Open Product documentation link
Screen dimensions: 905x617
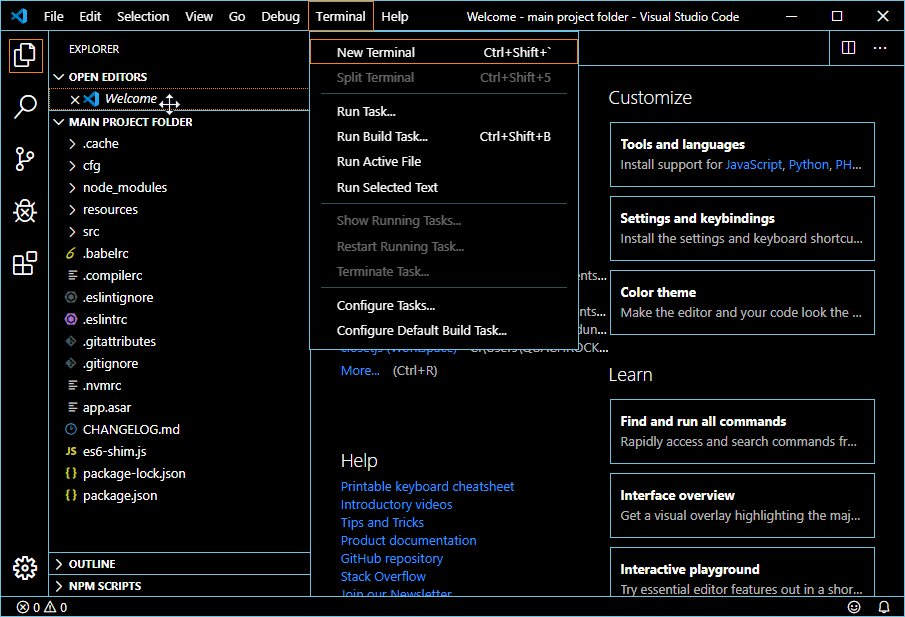[409, 540]
